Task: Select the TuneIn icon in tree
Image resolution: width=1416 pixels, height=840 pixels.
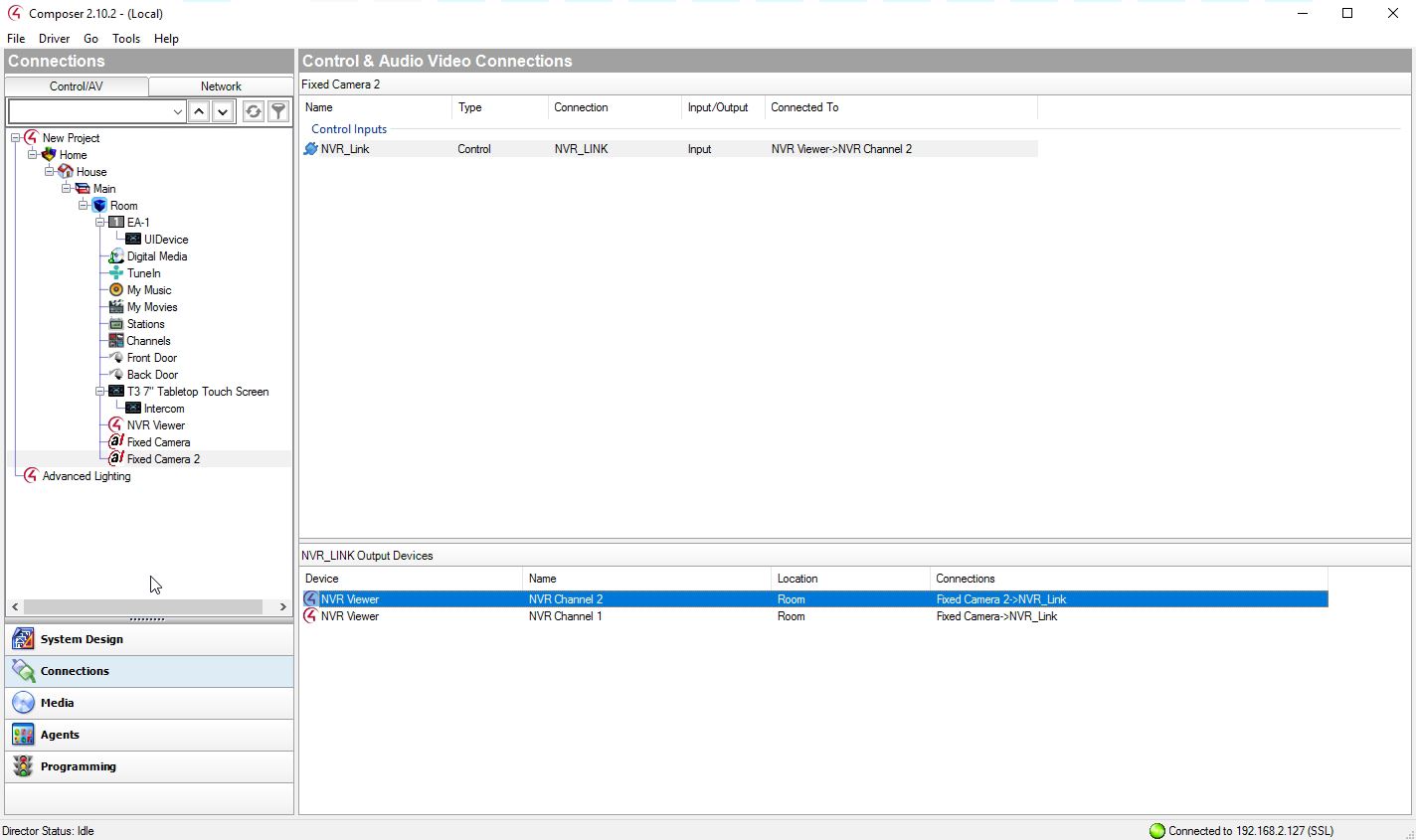Action: [116, 273]
